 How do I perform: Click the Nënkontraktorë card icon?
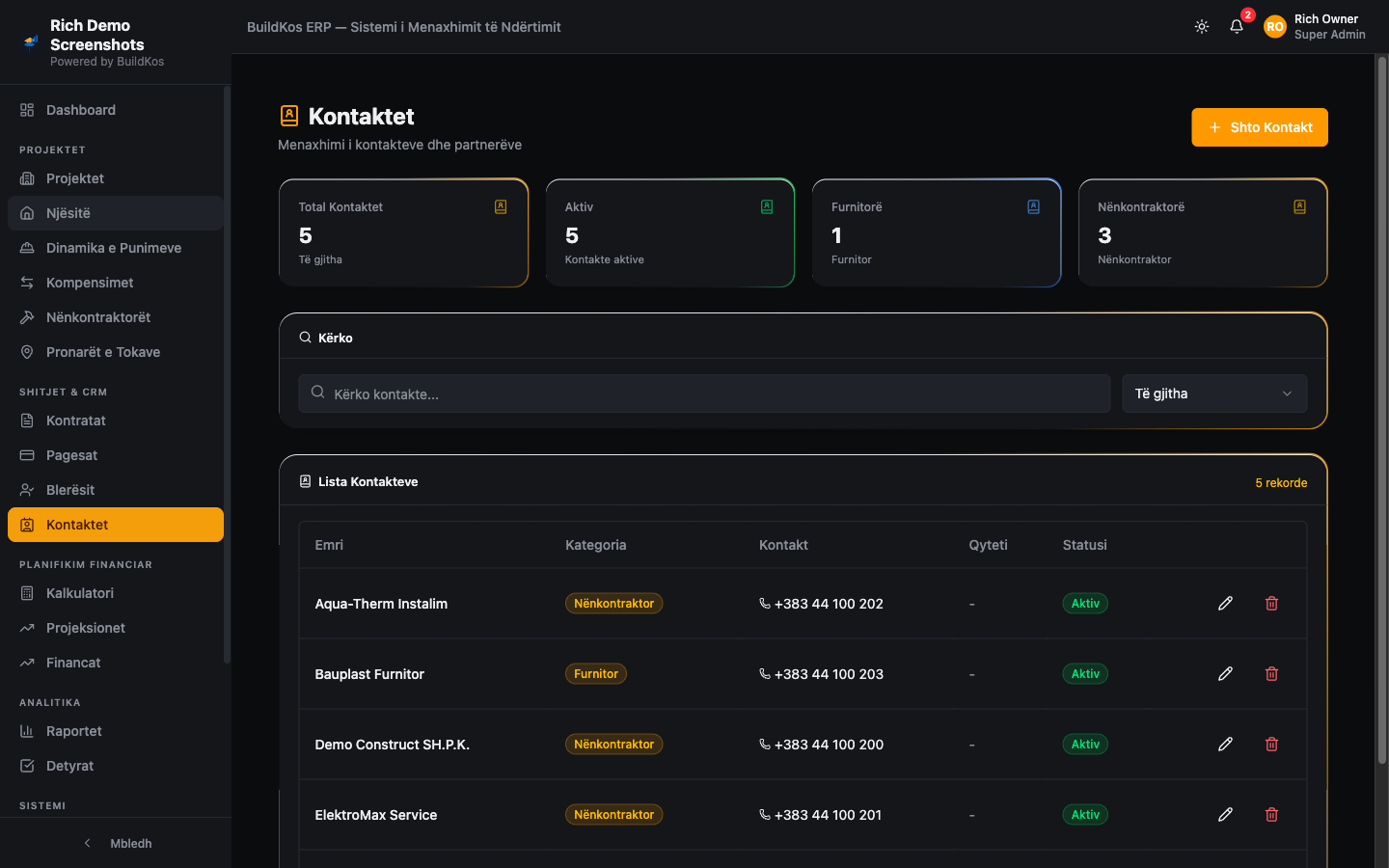[1299, 206]
